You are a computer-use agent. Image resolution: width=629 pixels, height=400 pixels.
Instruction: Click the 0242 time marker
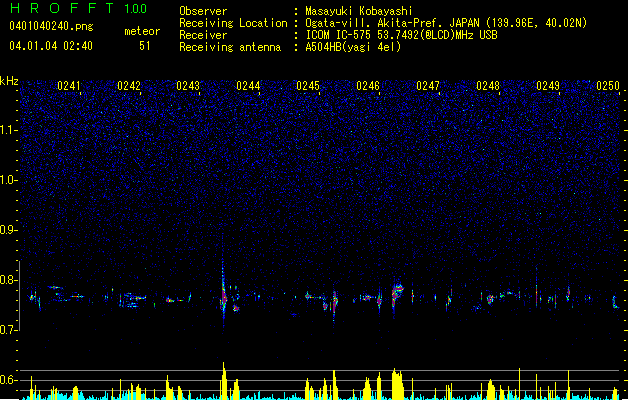129,86
